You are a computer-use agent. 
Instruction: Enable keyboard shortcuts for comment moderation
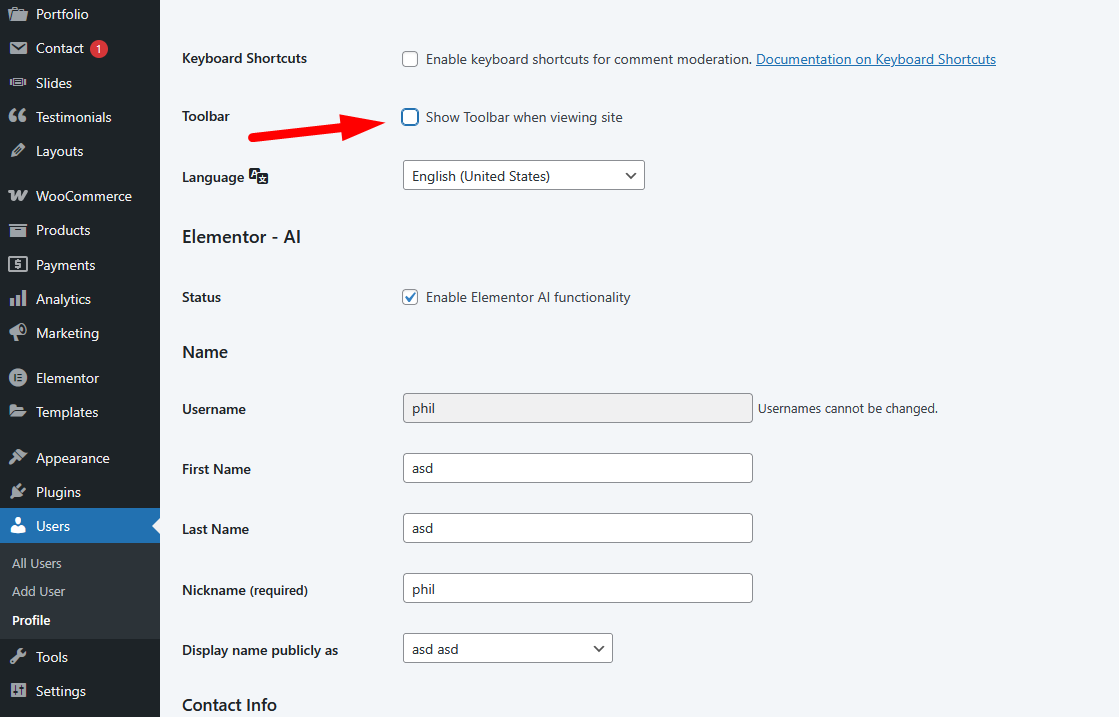[x=410, y=59]
